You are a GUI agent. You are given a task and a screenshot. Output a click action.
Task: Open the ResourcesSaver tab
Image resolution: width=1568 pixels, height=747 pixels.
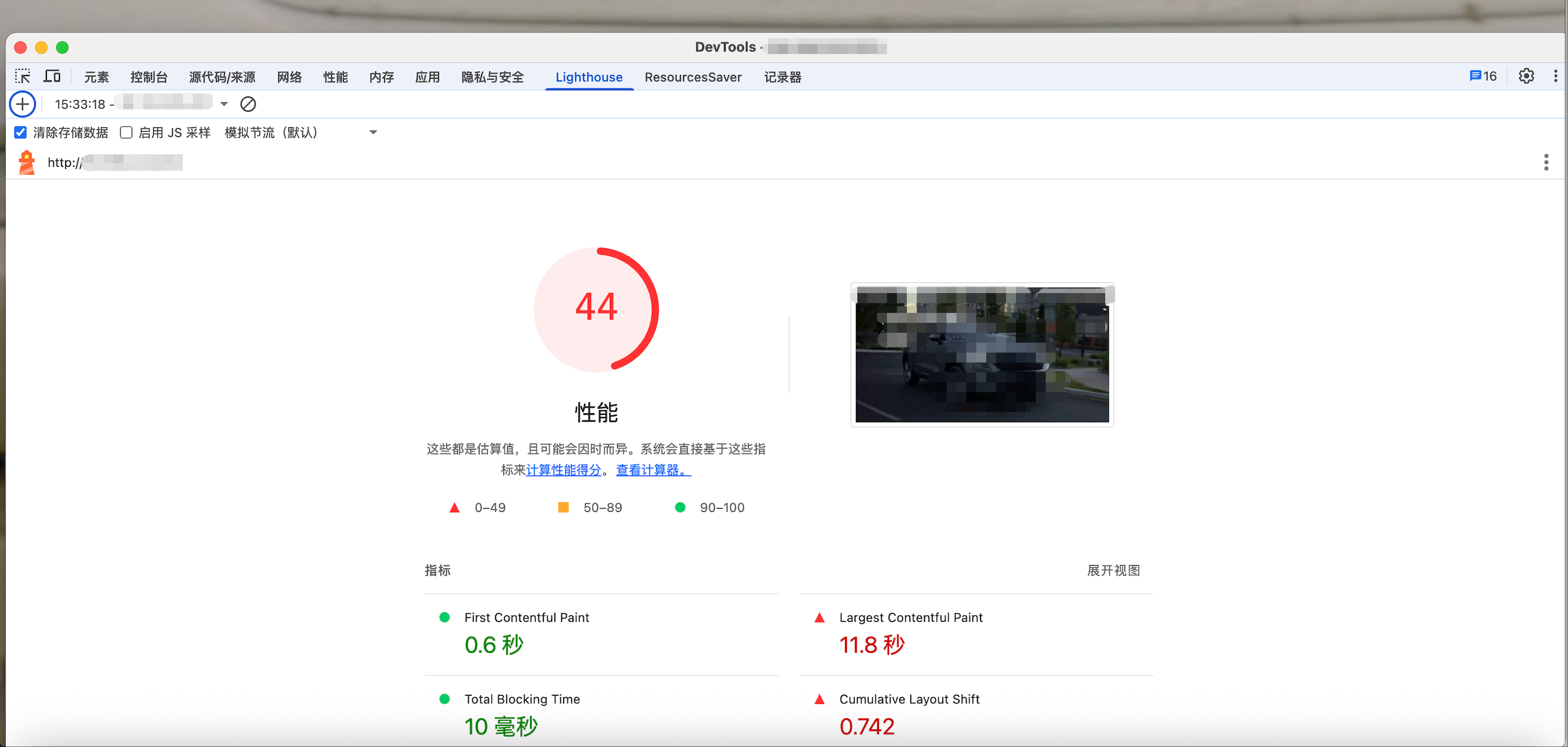tap(693, 77)
